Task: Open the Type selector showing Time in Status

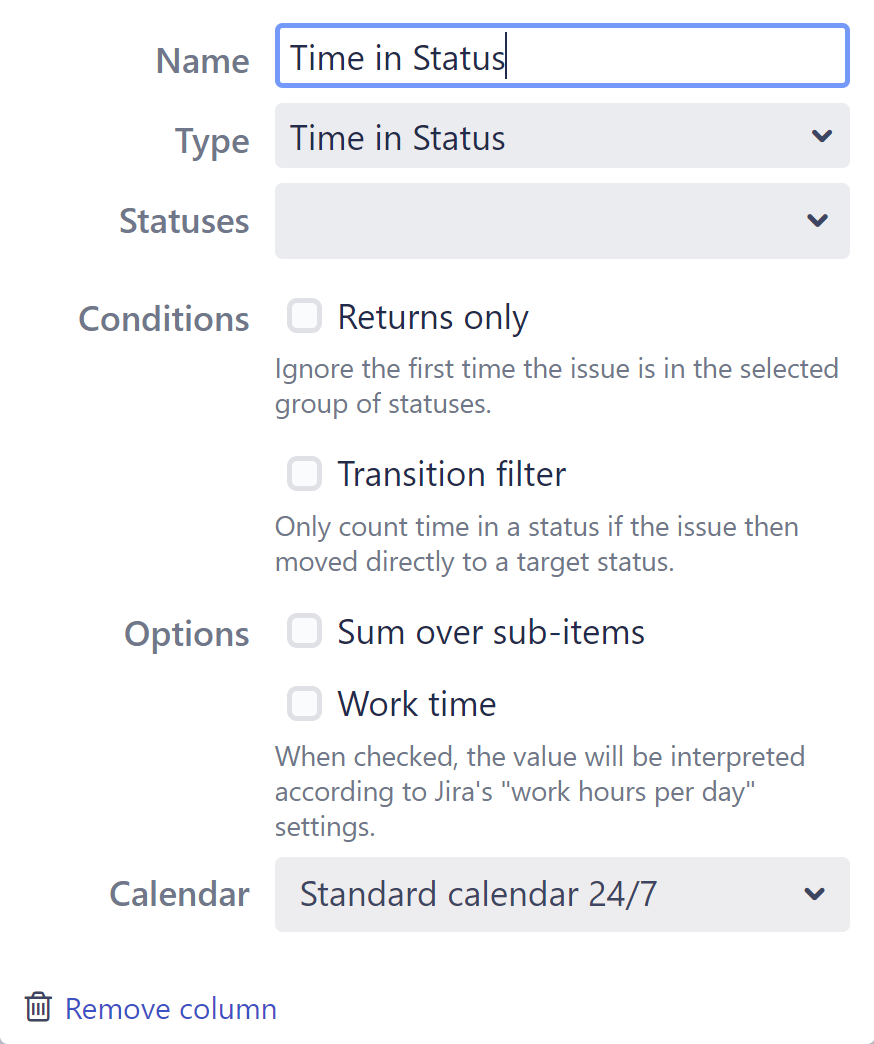Action: tap(560, 136)
